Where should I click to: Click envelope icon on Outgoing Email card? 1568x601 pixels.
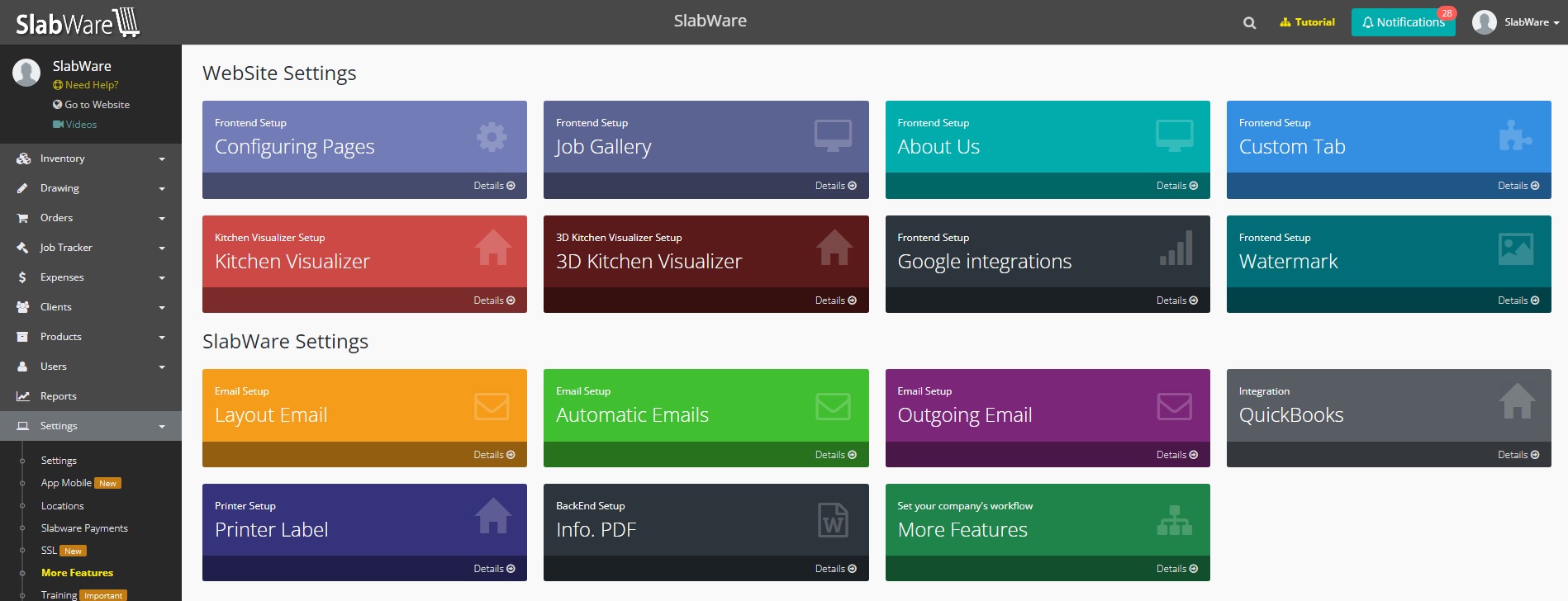tap(1174, 406)
